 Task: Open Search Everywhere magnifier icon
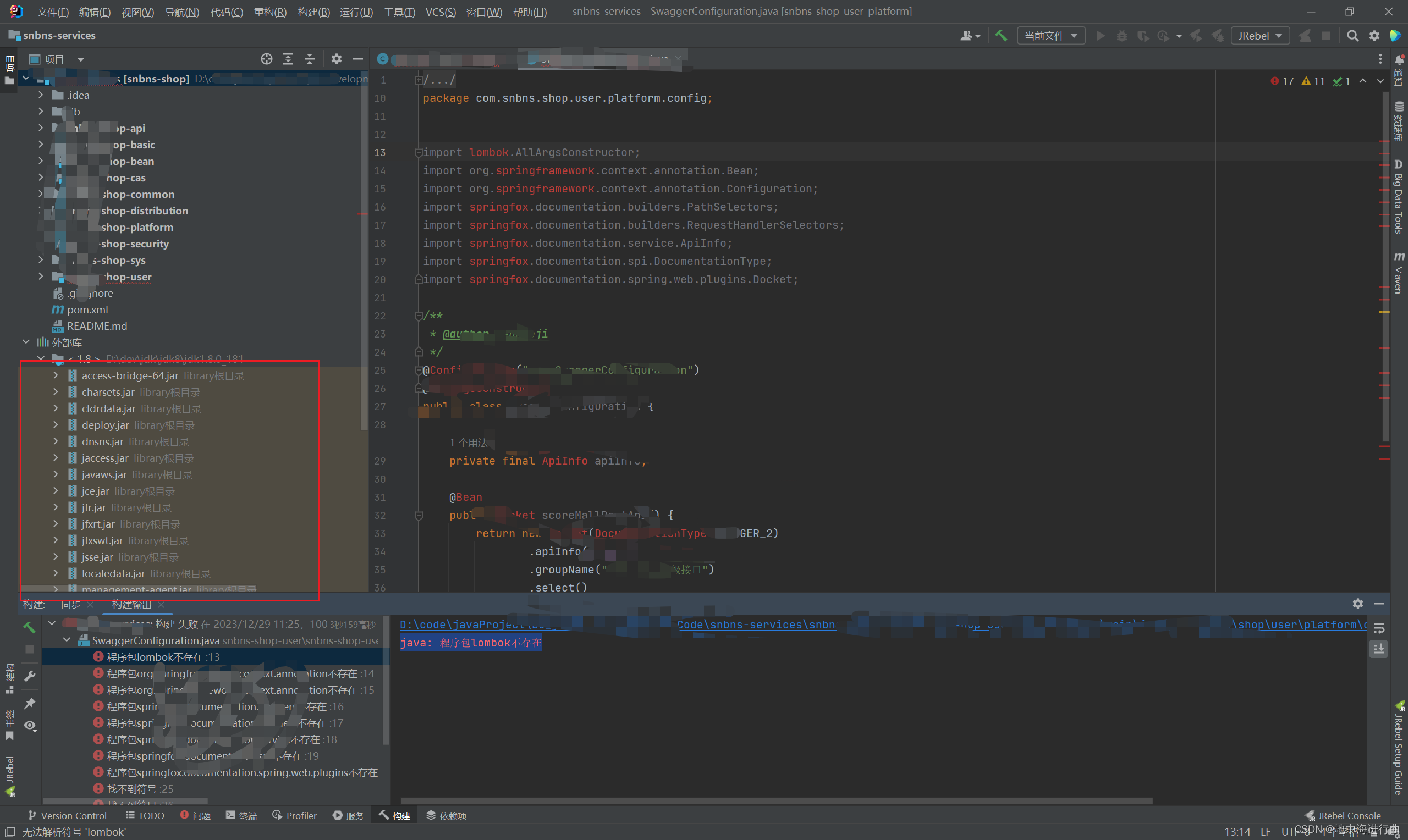pyautogui.click(x=1352, y=36)
